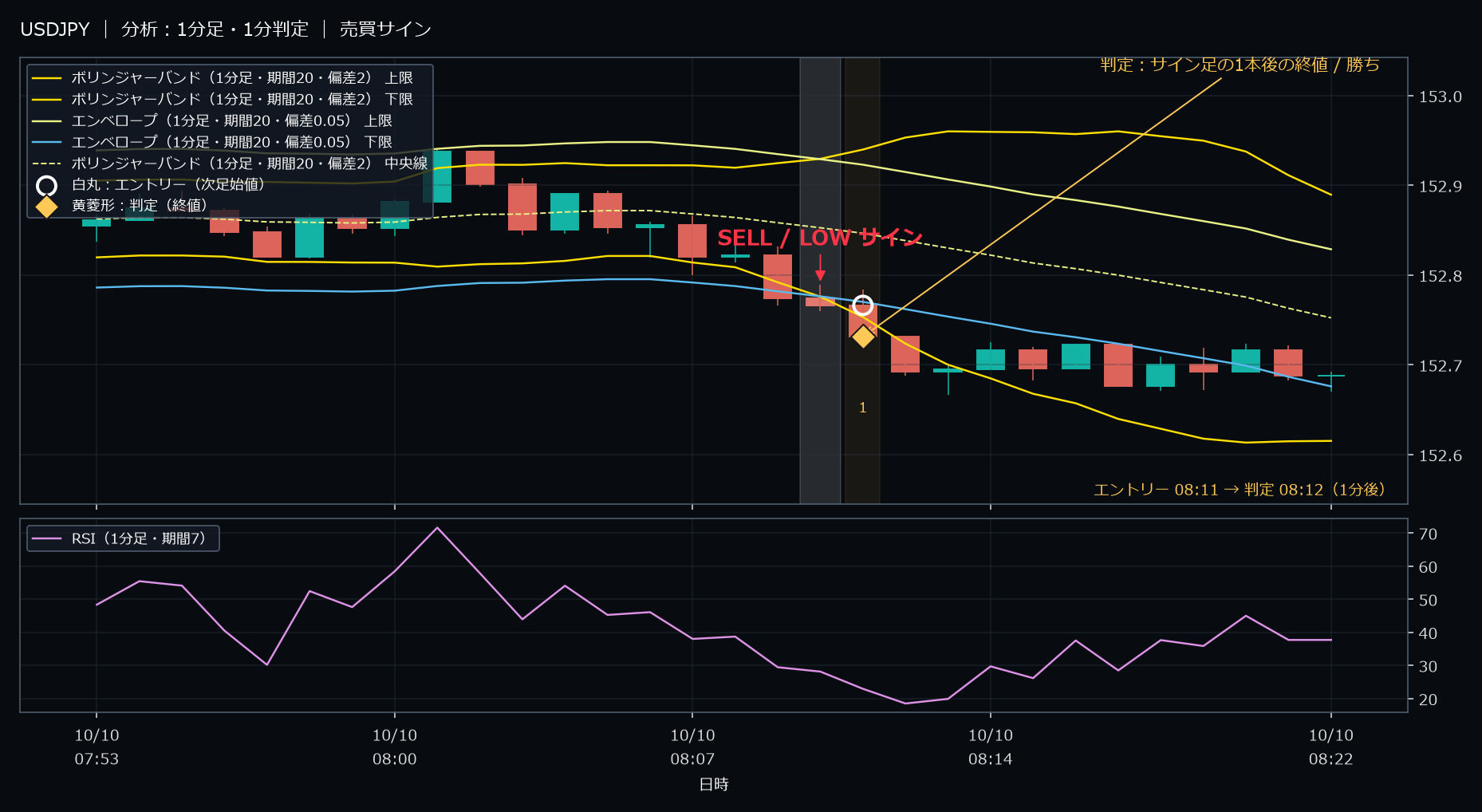Select the エンベロープ 下限 legend entry
The image size is (1482, 812).
point(211,142)
